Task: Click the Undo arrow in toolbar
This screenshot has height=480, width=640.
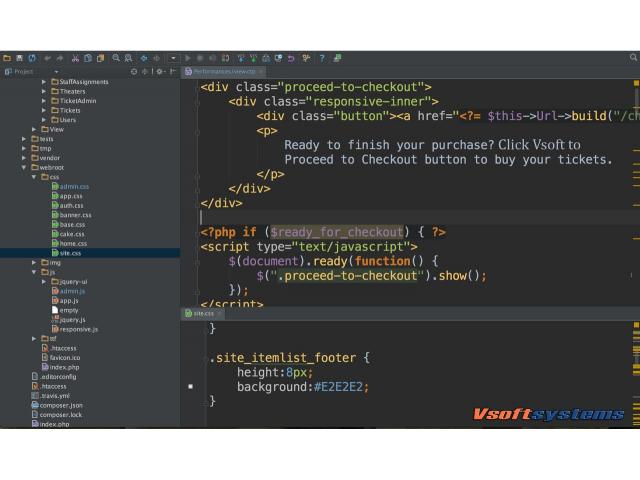Action: click(47, 59)
